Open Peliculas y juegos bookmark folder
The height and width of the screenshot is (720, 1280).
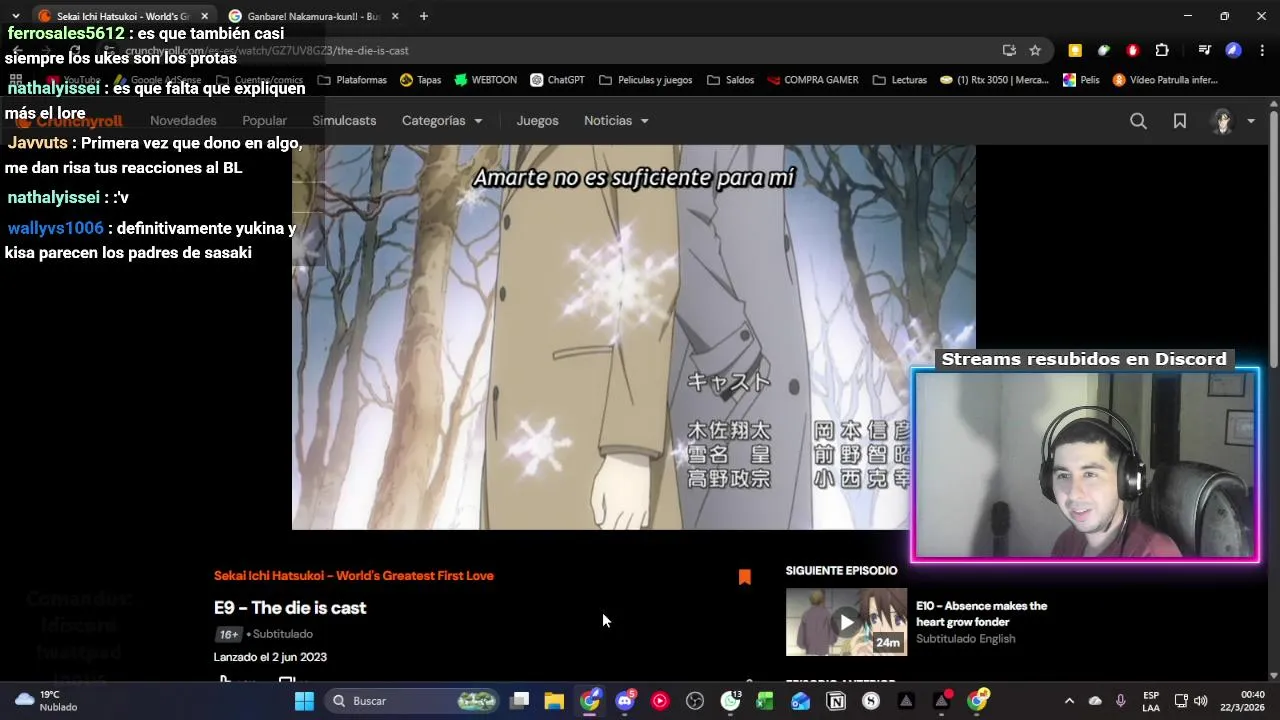tap(646, 80)
